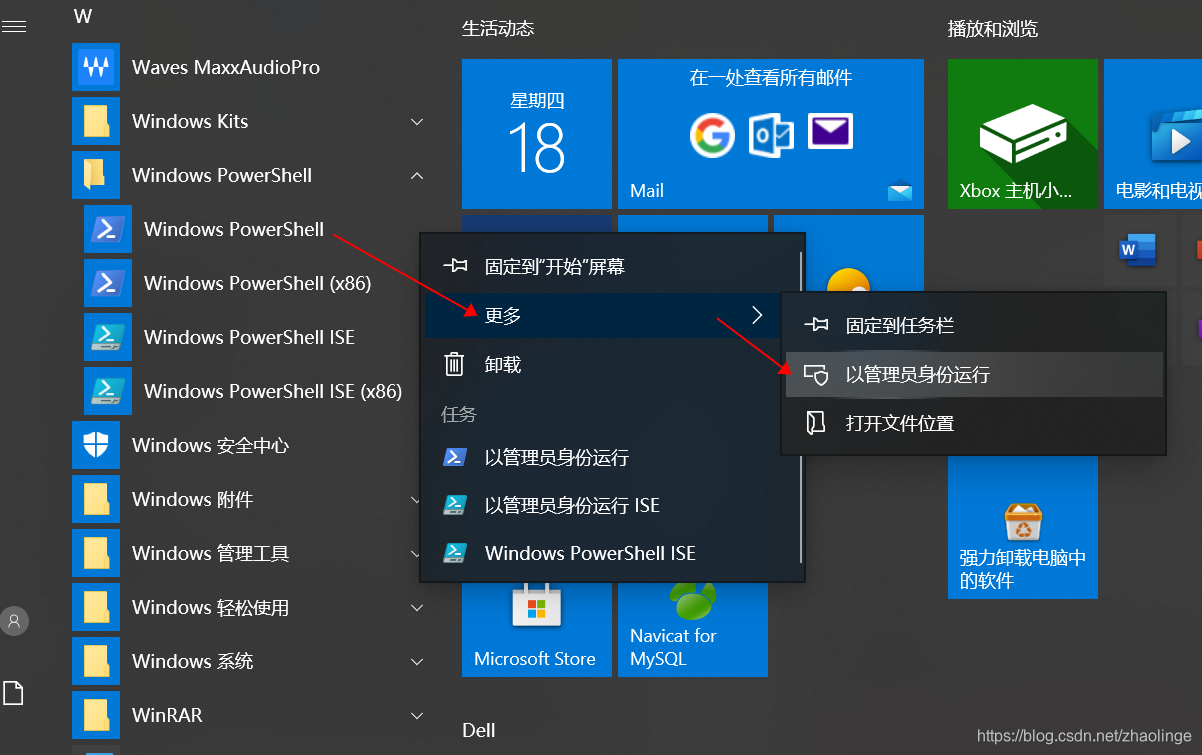Click the Windows PowerShell (x86) icon
The image size is (1202, 755).
[108, 283]
